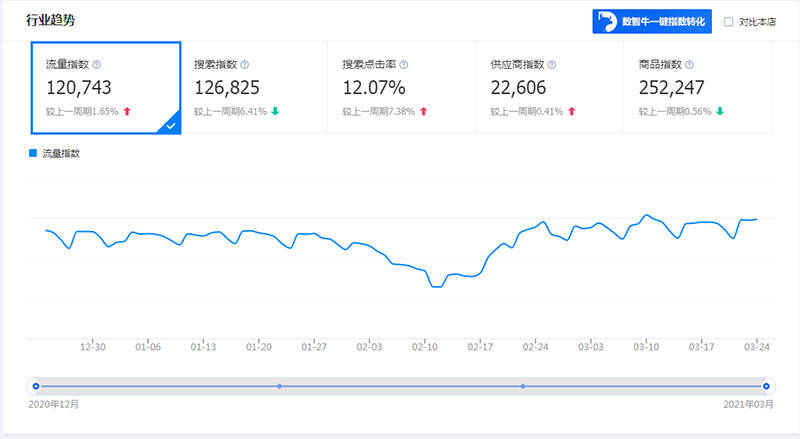Enable the 对比本店 checkbox

point(728,22)
